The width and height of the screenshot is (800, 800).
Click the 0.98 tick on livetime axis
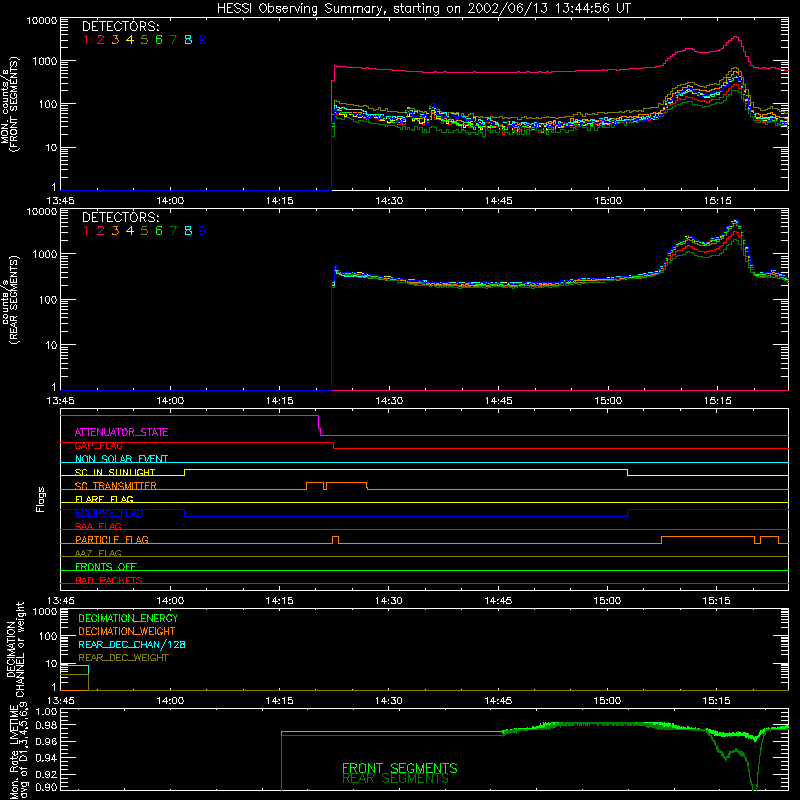(46, 725)
